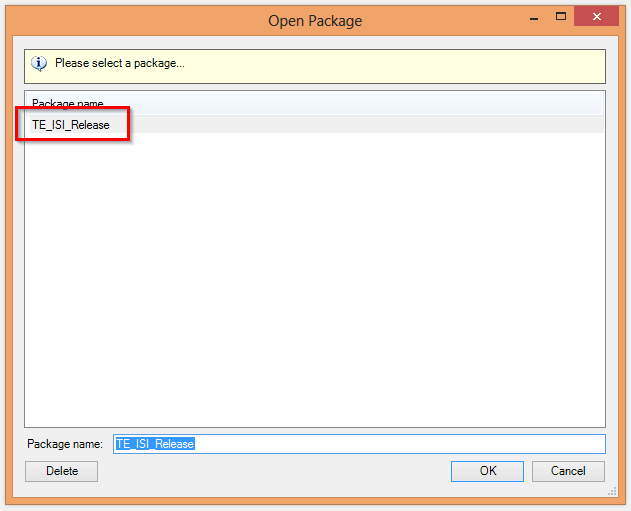Viewport: 631px width, 511px height.
Task: Click blank yellow banner area right of message
Action: click(400, 64)
